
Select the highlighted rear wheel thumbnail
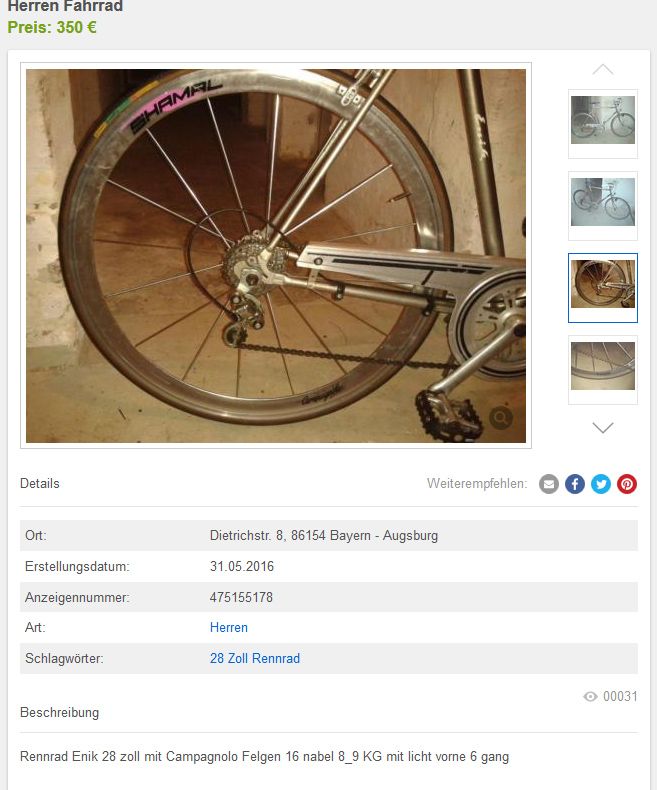coord(603,288)
